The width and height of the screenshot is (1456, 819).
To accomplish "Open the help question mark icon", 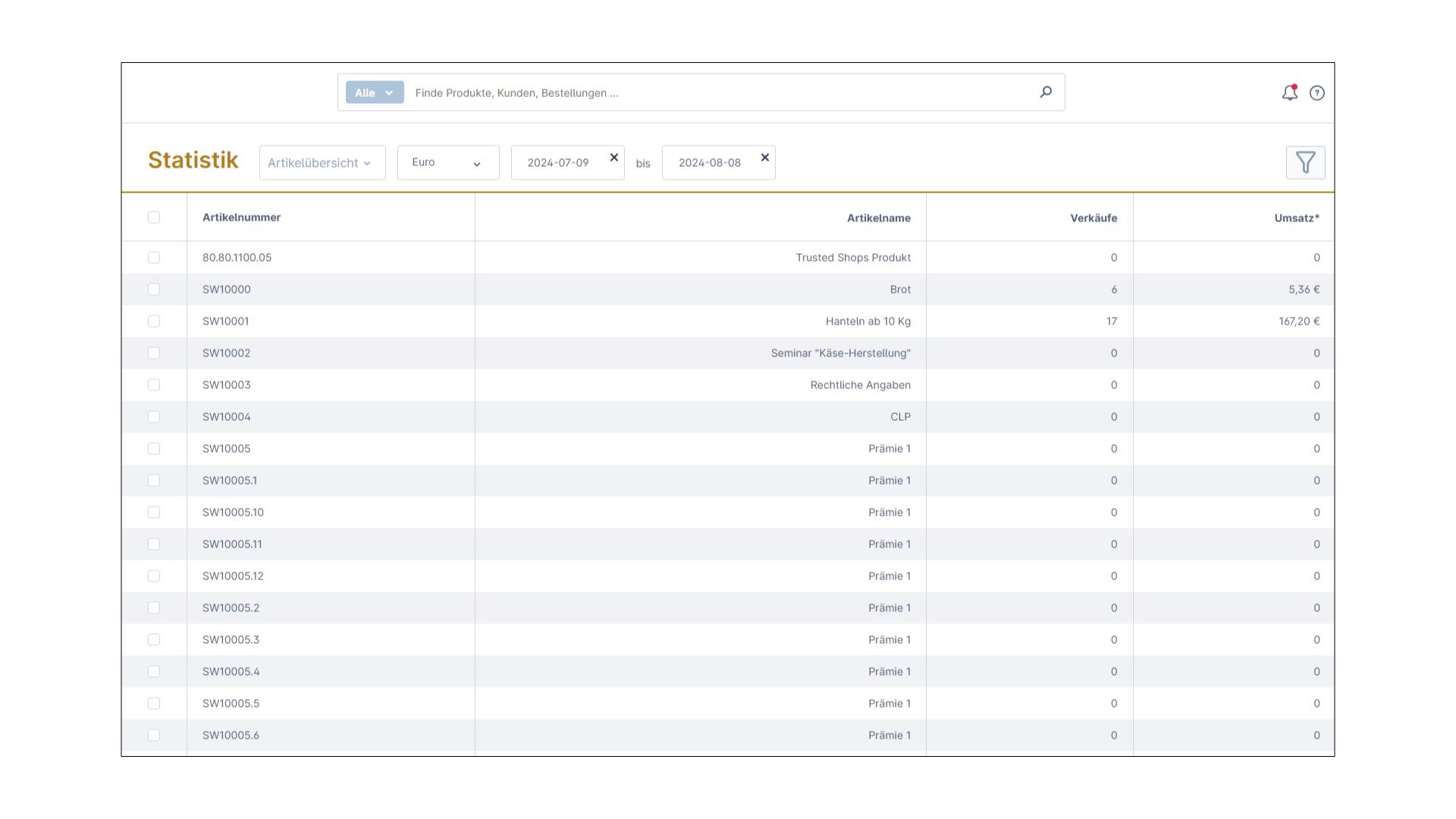I will (1317, 93).
